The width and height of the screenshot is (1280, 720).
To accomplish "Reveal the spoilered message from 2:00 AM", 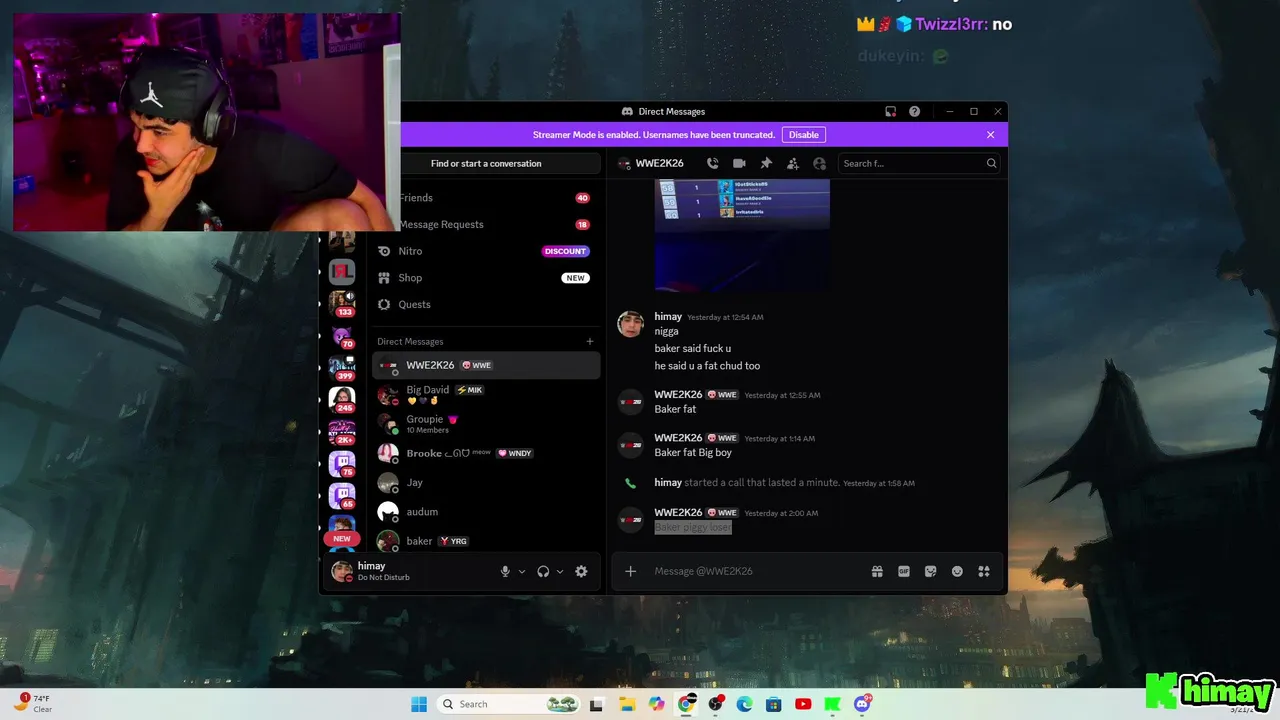I will [693, 527].
